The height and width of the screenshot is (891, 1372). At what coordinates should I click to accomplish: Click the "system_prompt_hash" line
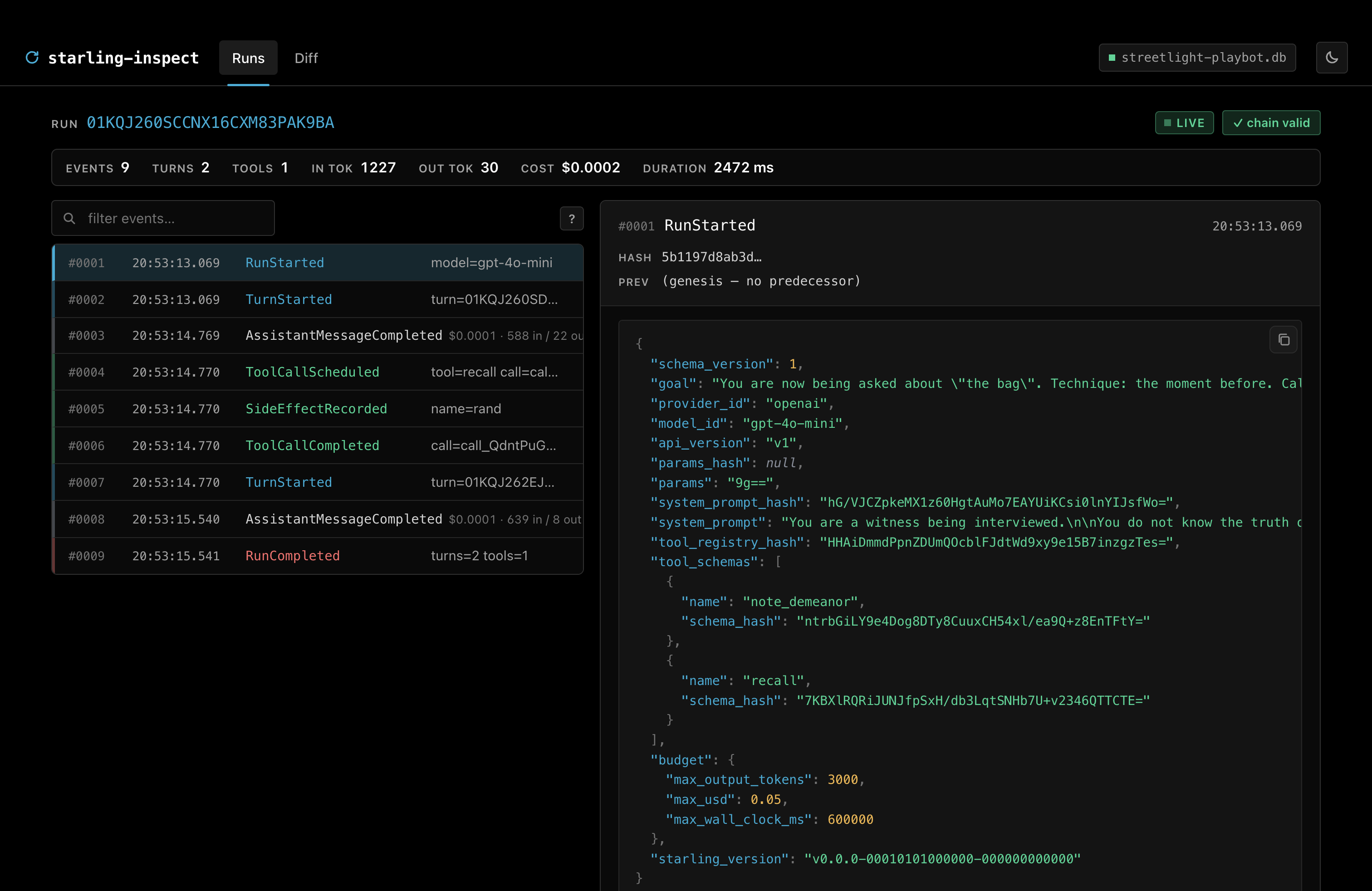(x=916, y=503)
